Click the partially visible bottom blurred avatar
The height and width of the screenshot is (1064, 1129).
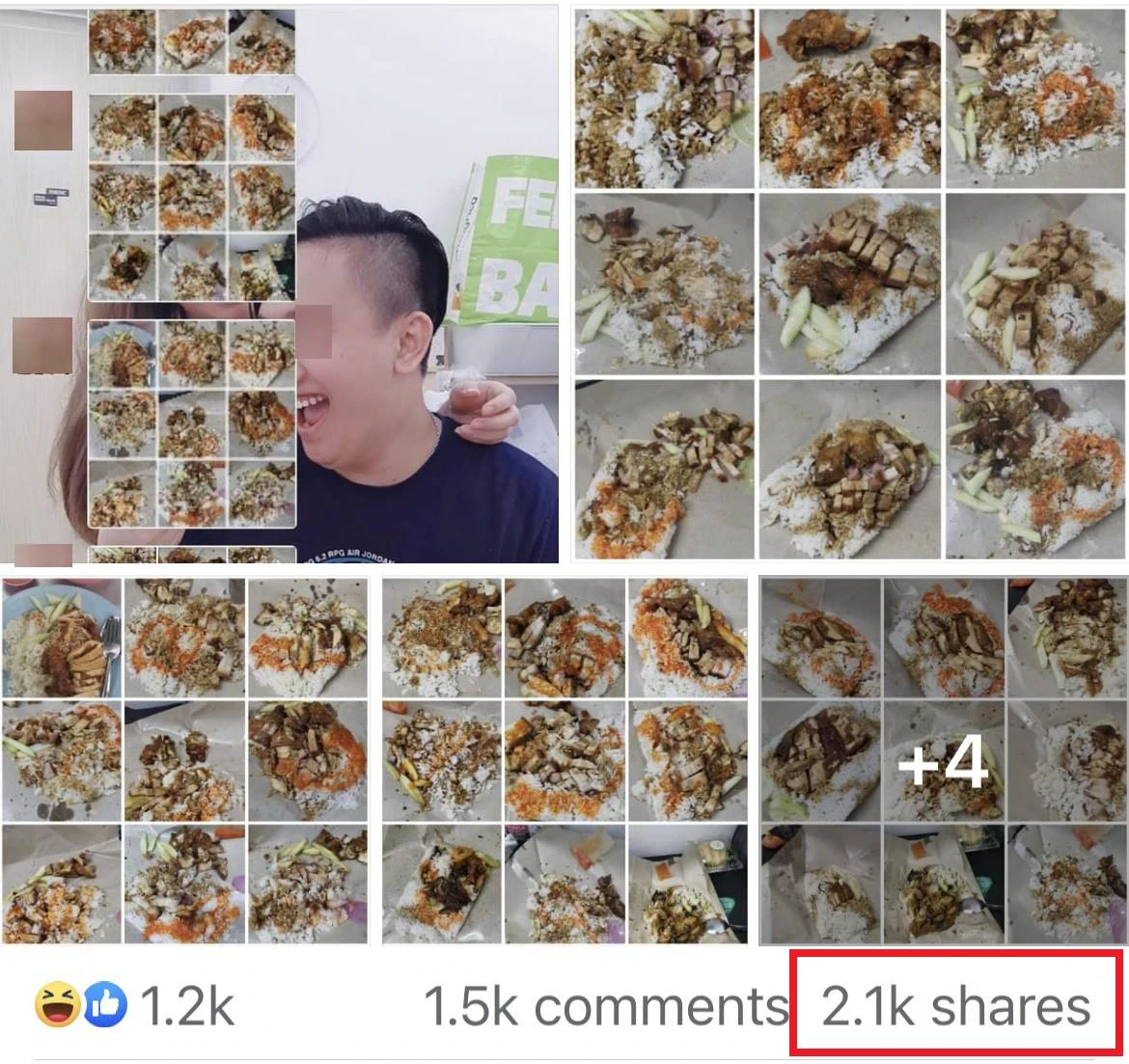coord(43,555)
